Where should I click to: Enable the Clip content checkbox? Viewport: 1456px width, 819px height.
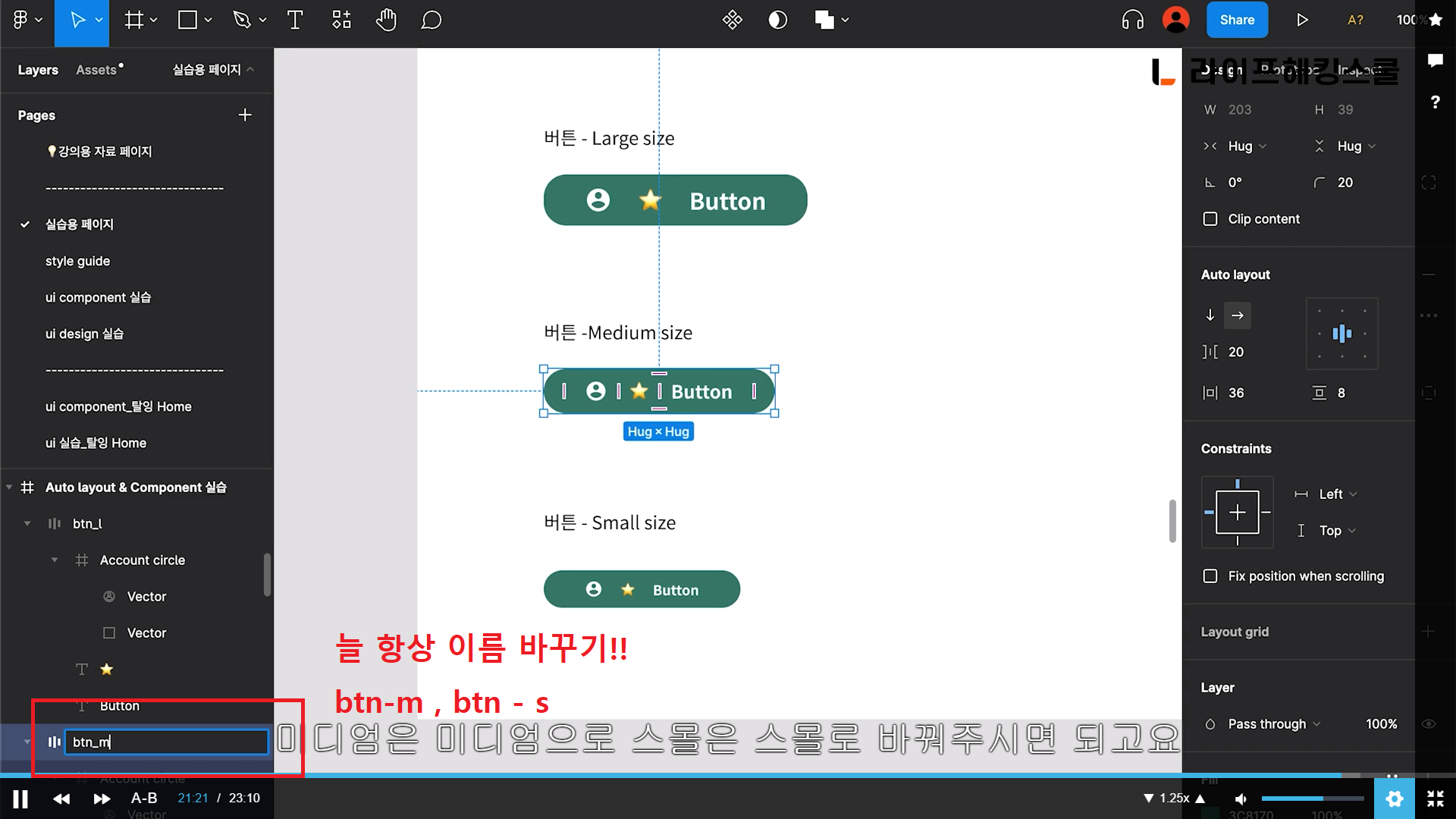click(x=1210, y=219)
